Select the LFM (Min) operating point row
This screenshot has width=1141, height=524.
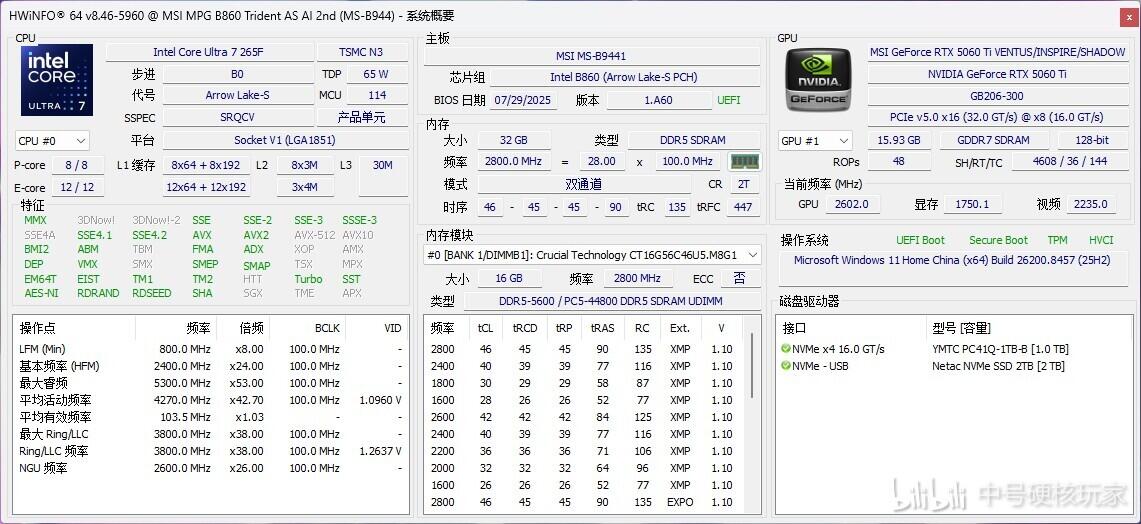tap(211, 349)
